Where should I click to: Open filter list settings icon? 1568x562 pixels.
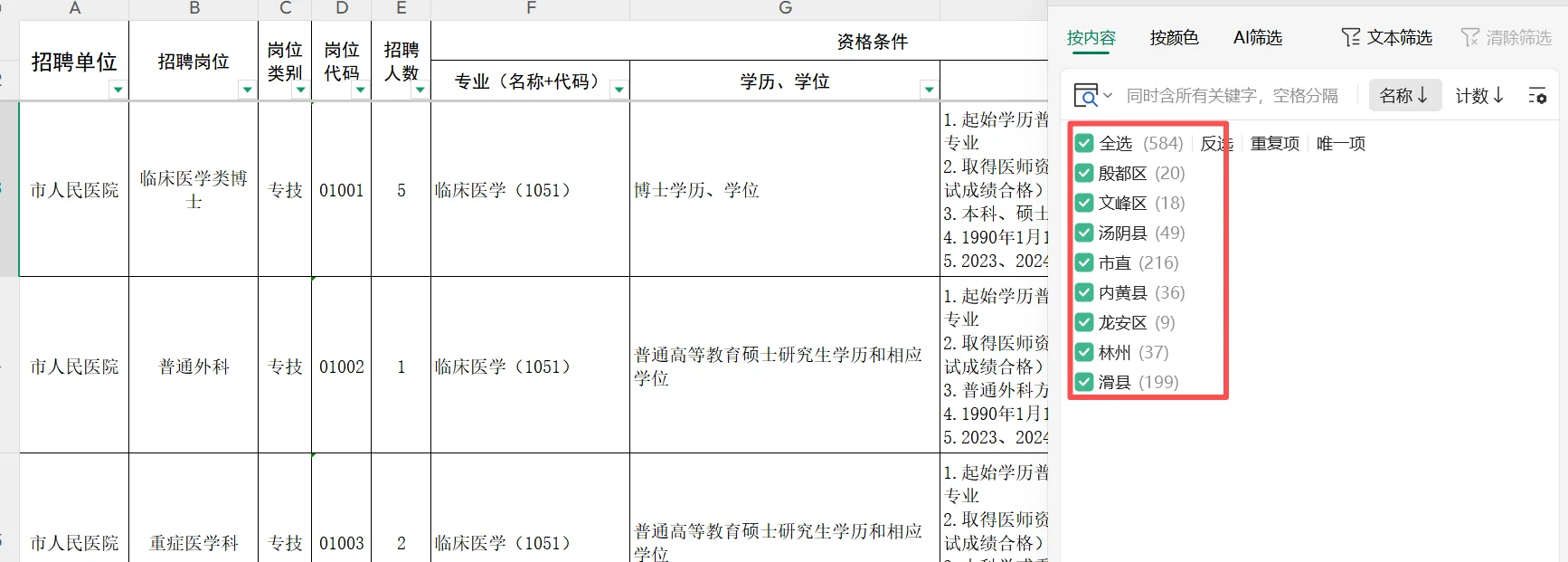coord(1537,95)
